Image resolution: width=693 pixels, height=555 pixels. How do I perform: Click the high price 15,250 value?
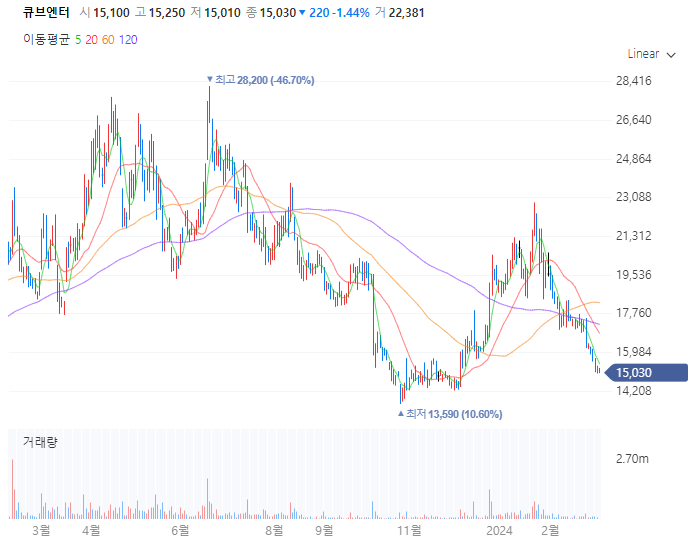point(167,13)
